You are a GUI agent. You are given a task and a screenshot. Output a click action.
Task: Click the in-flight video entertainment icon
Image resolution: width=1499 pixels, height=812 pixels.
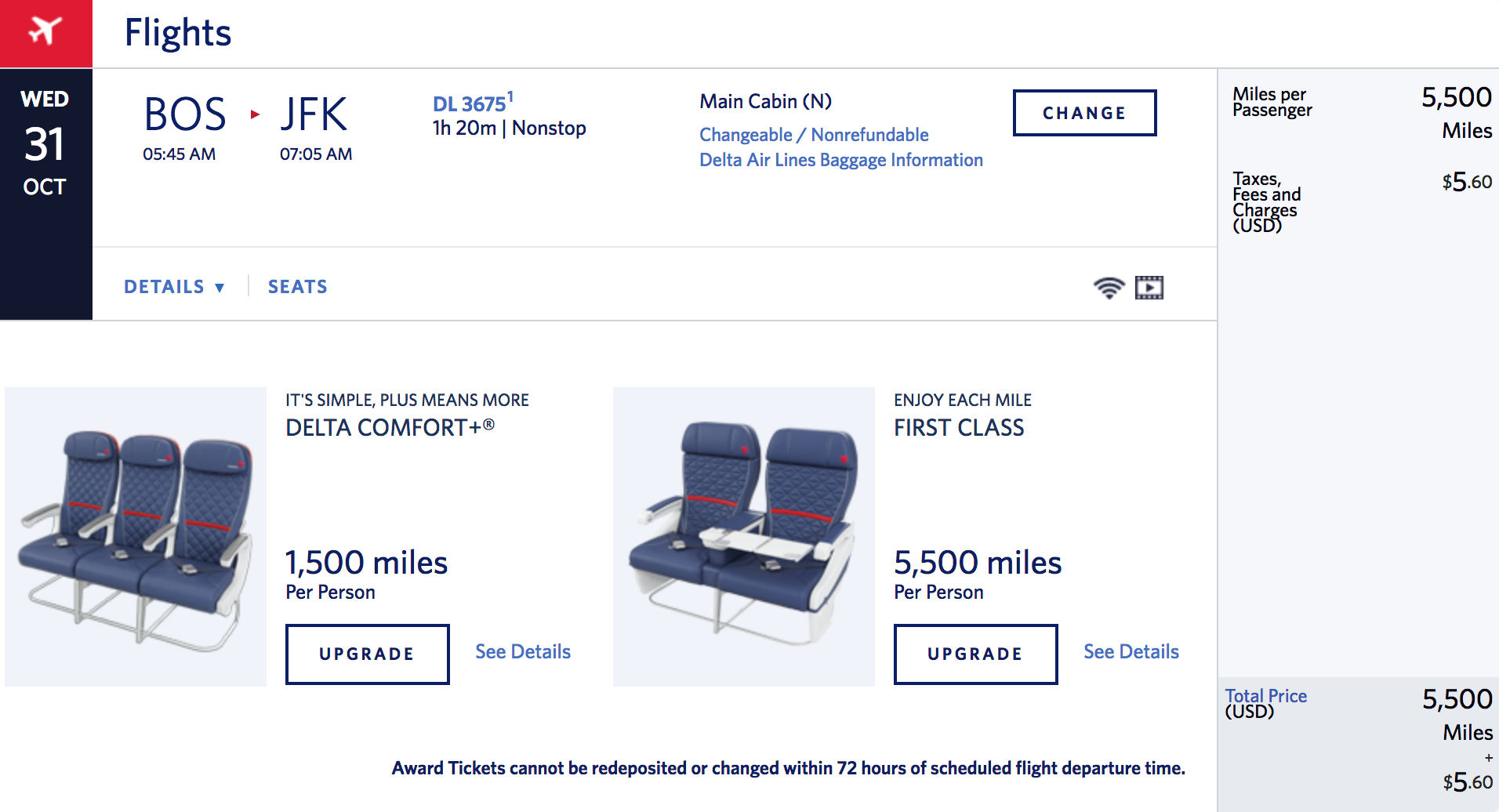[1149, 288]
